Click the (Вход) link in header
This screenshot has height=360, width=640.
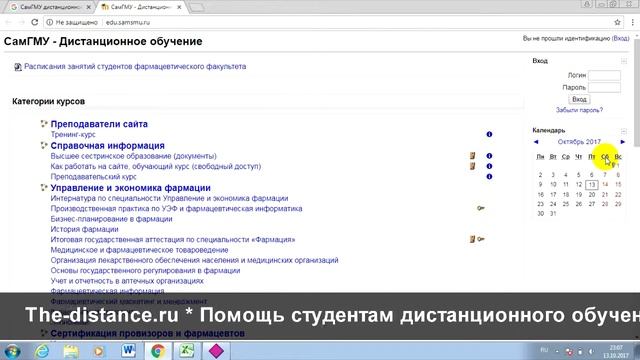tap(620, 38)
